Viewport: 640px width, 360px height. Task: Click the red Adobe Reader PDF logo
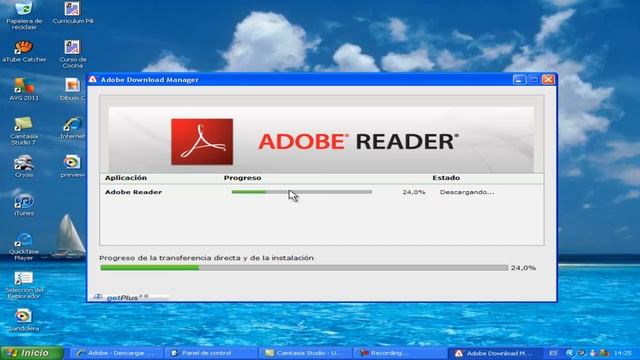(x=202, y=142)
